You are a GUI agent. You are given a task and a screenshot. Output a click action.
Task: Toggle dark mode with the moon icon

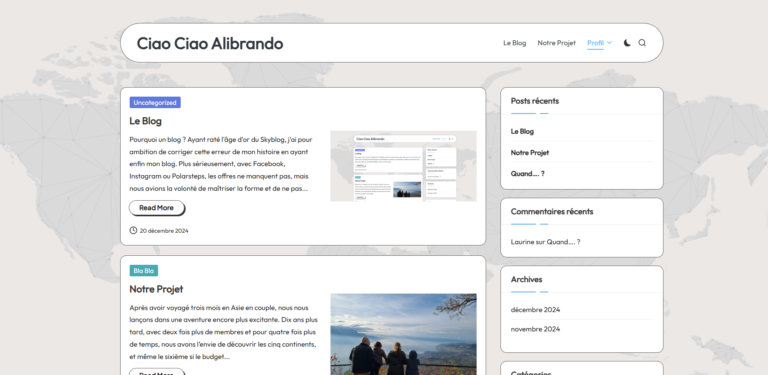pyautogui.click(x=627, y=43)
